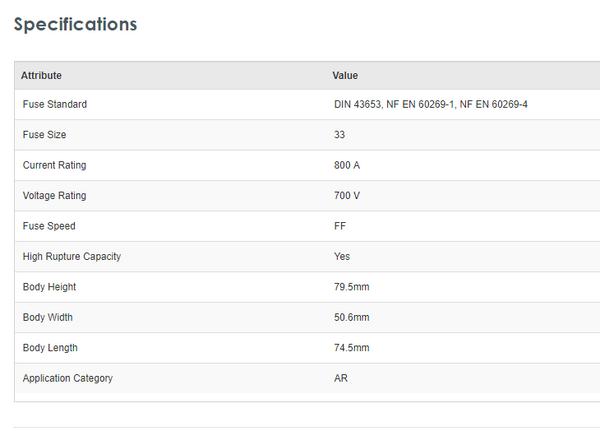The image size is (600, 431).
Task: Click the fuse size value 33
Action: [340, 135]
